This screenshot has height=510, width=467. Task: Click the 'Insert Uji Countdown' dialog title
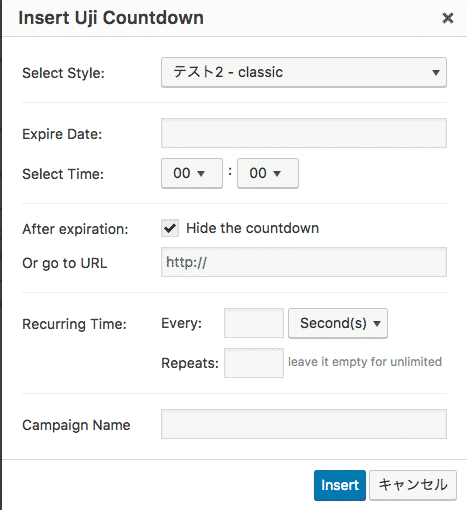[111, 18]
